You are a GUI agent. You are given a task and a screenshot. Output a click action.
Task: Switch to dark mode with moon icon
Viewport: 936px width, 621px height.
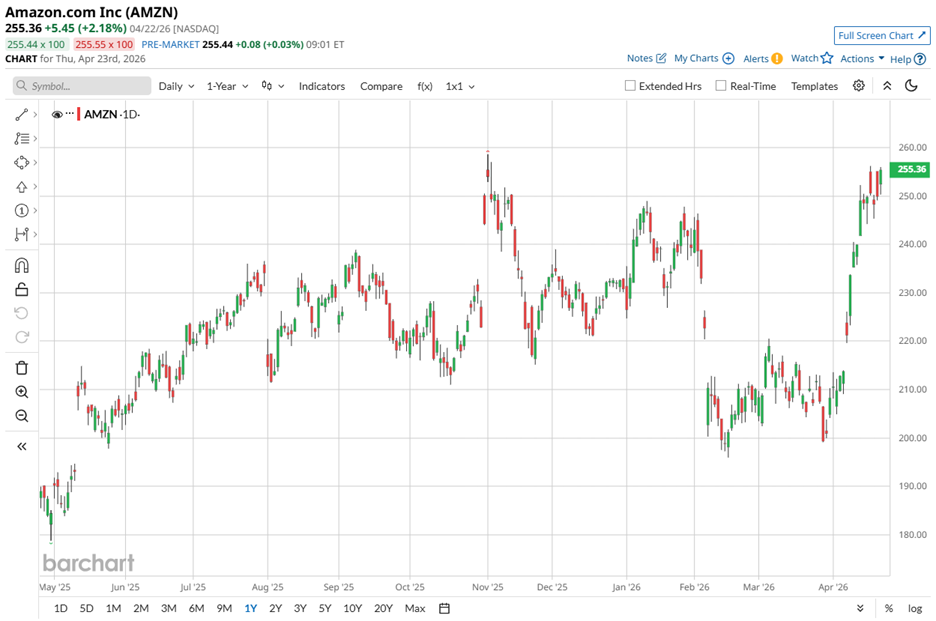911,86
